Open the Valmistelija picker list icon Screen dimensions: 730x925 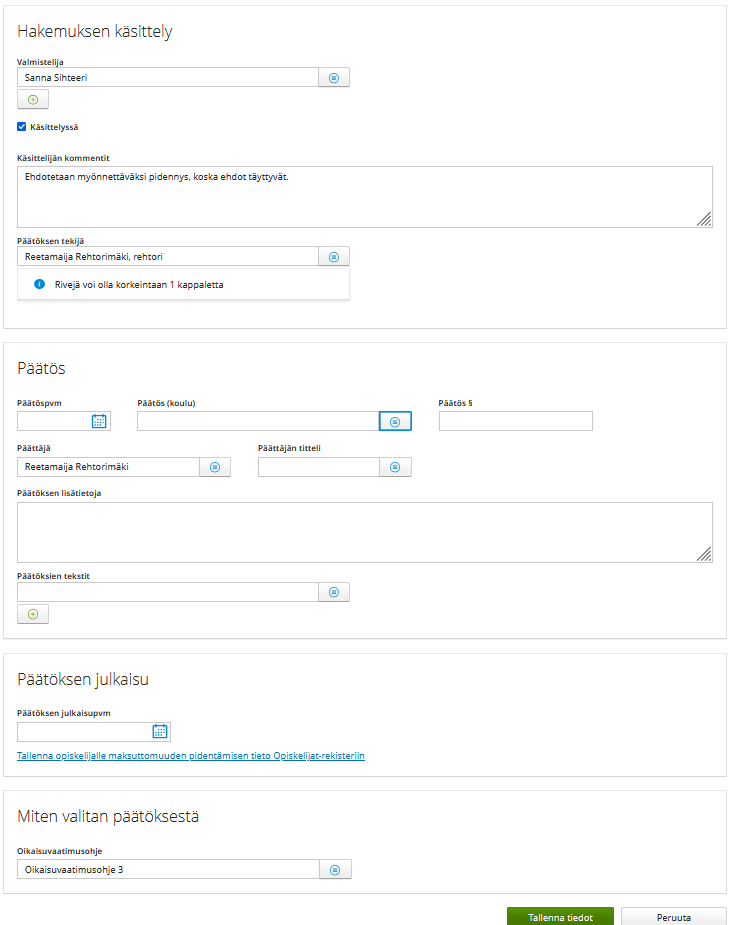334,78
